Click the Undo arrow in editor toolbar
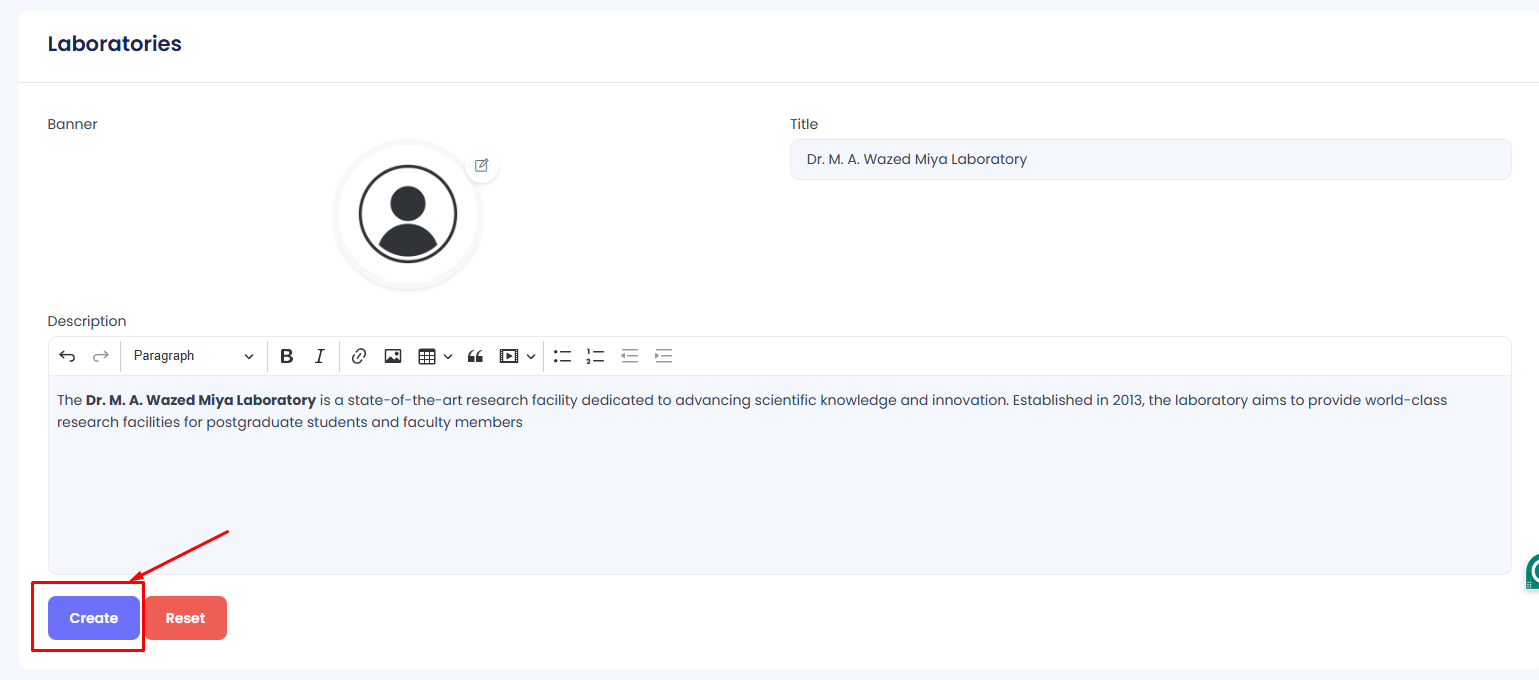This screenshot has height=680, width=1539. point(67,356)
